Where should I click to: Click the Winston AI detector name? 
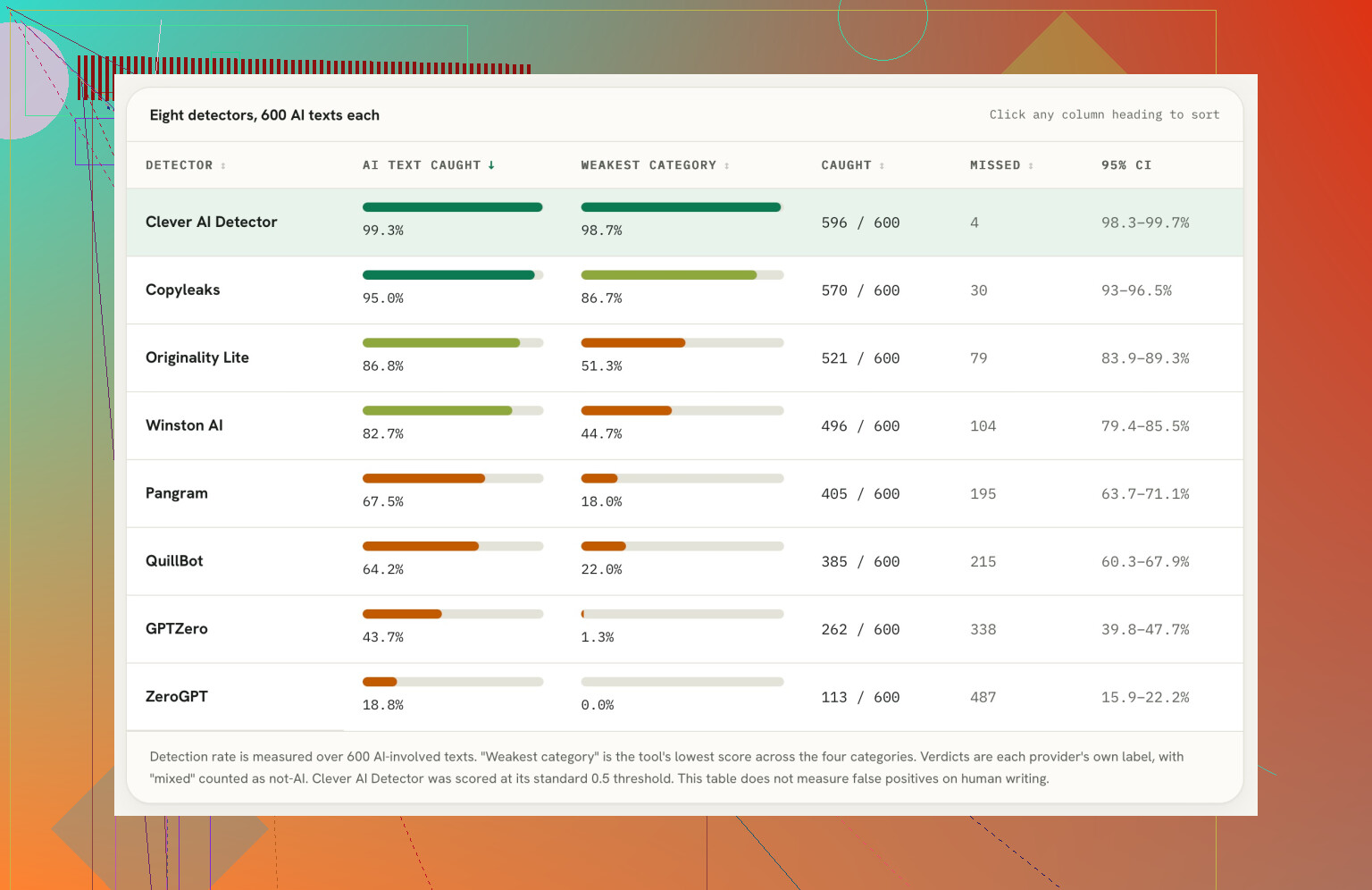[x=184, y=425]
